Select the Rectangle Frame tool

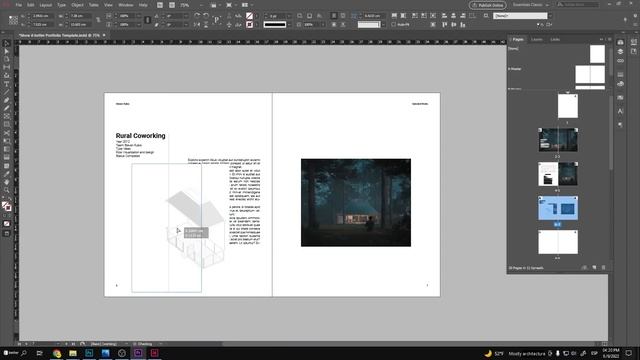click(x=7, y=117)
